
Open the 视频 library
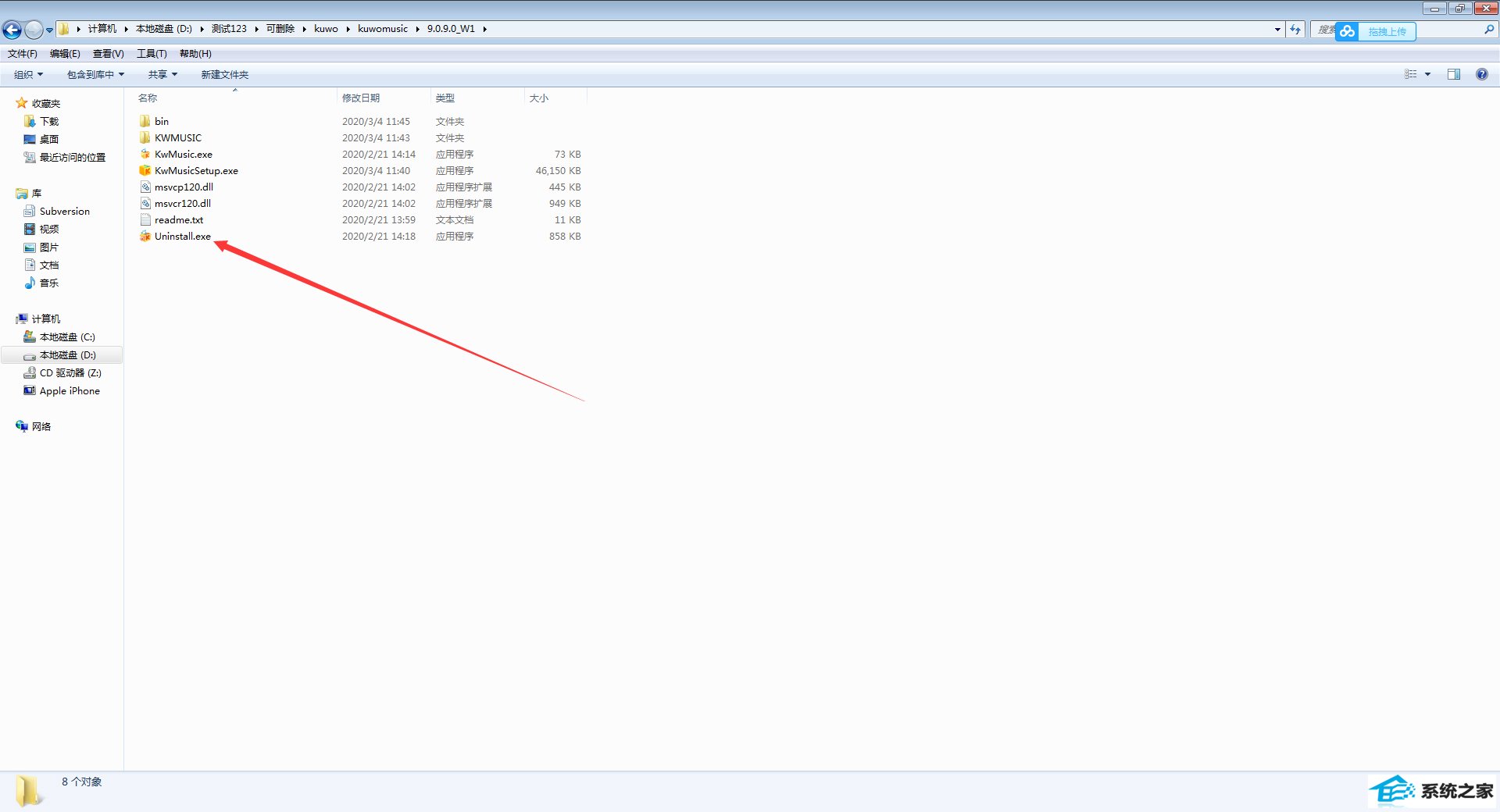click(x=49, y=229)
